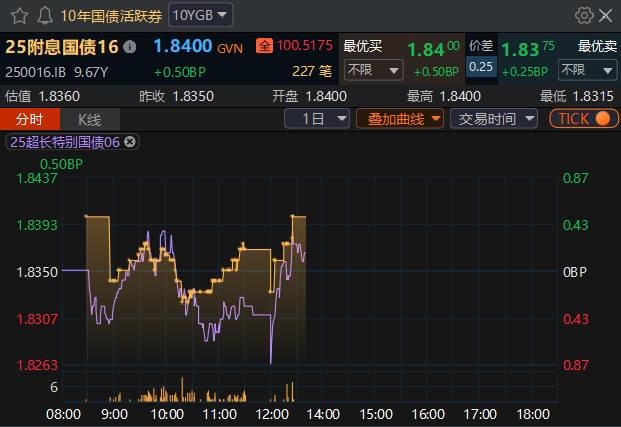The width and height of the screenshot is (621, 427).
Task: Click the bond name 25附息国债16
Action: 62,47
